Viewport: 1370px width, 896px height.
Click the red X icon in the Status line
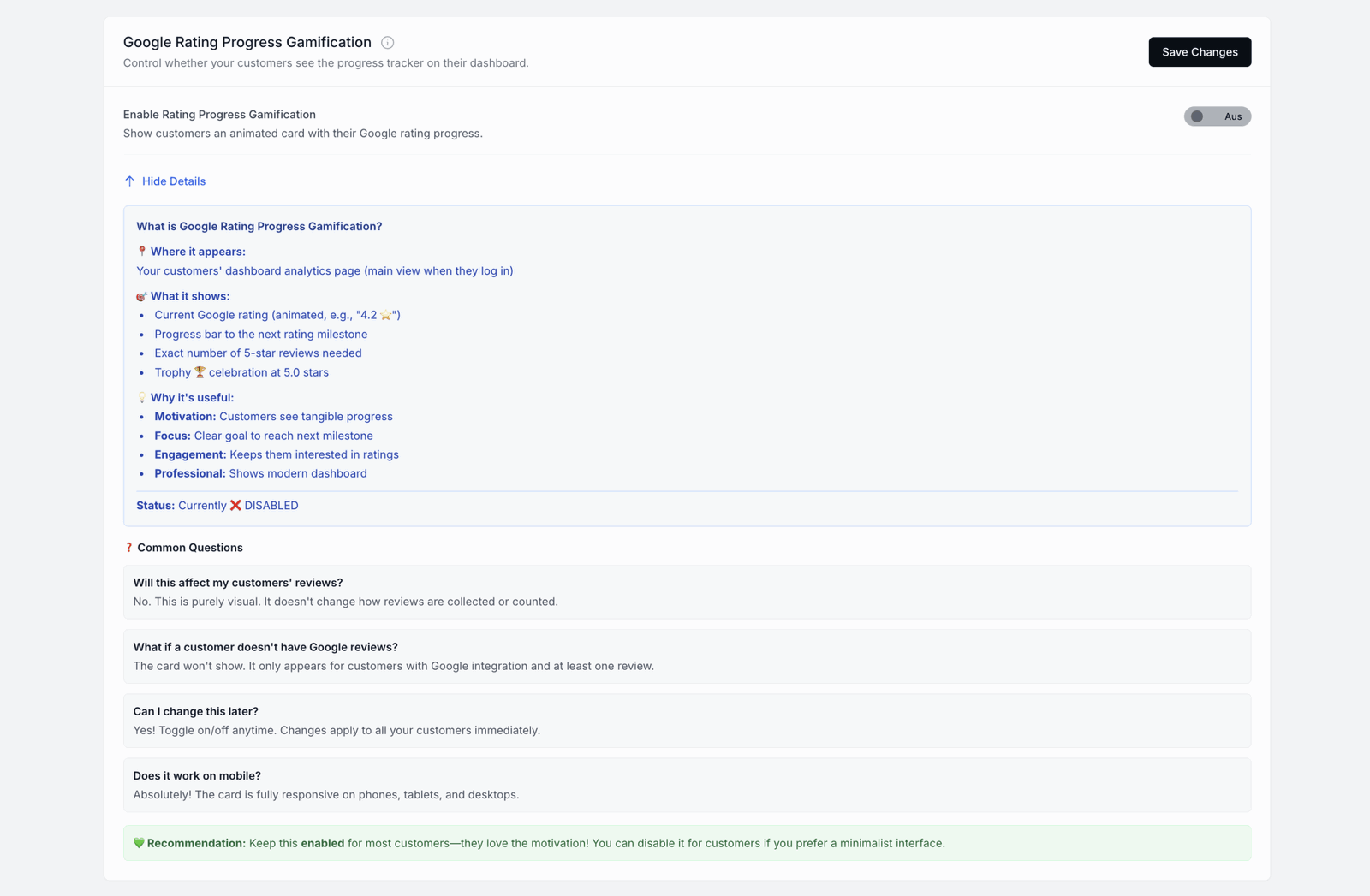point(234,505)
